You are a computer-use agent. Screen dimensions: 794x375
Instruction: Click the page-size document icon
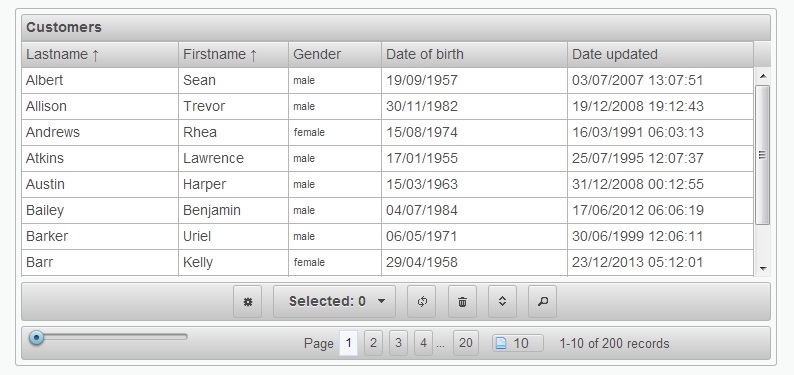tap(501, 344)
